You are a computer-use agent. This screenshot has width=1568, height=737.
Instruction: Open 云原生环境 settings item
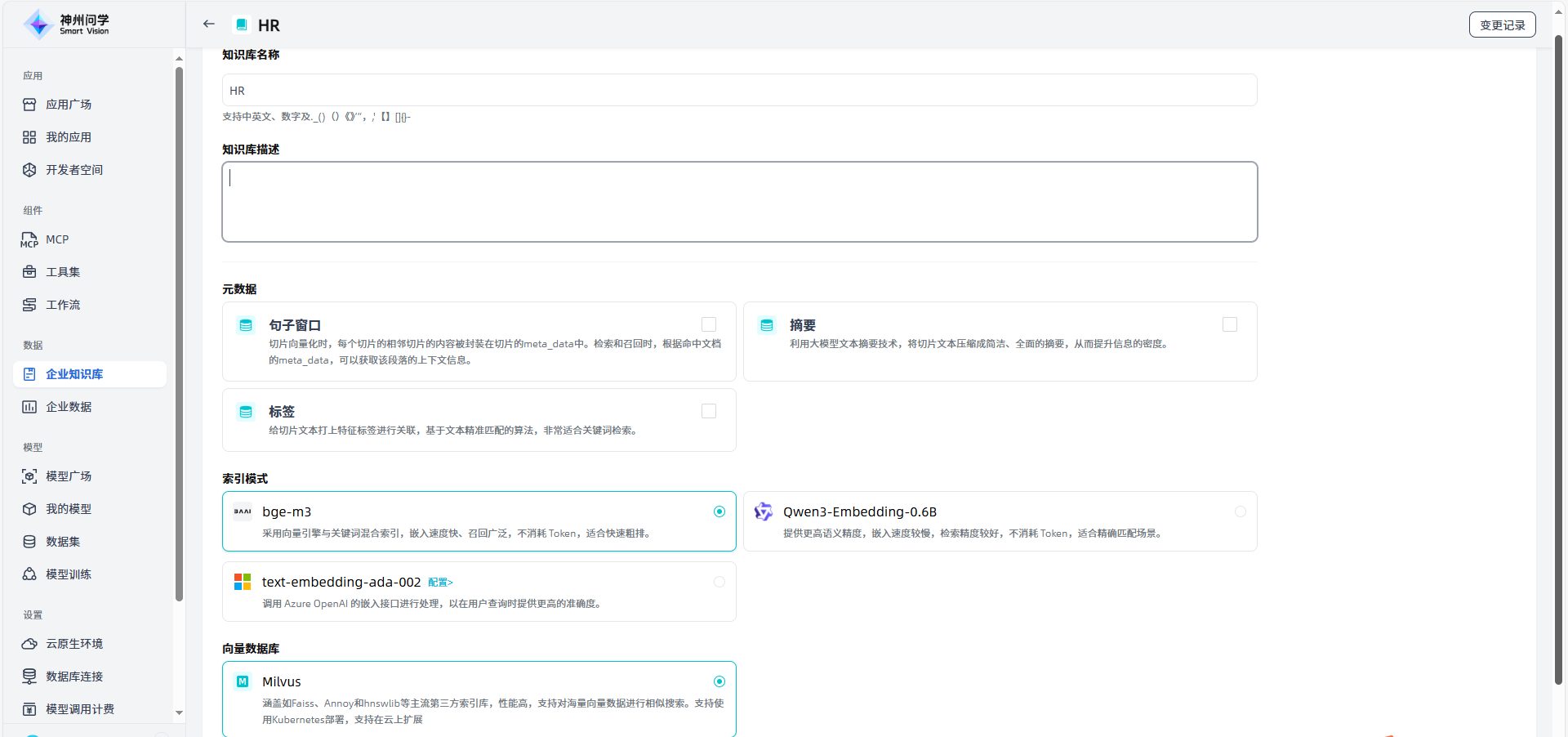74,644
